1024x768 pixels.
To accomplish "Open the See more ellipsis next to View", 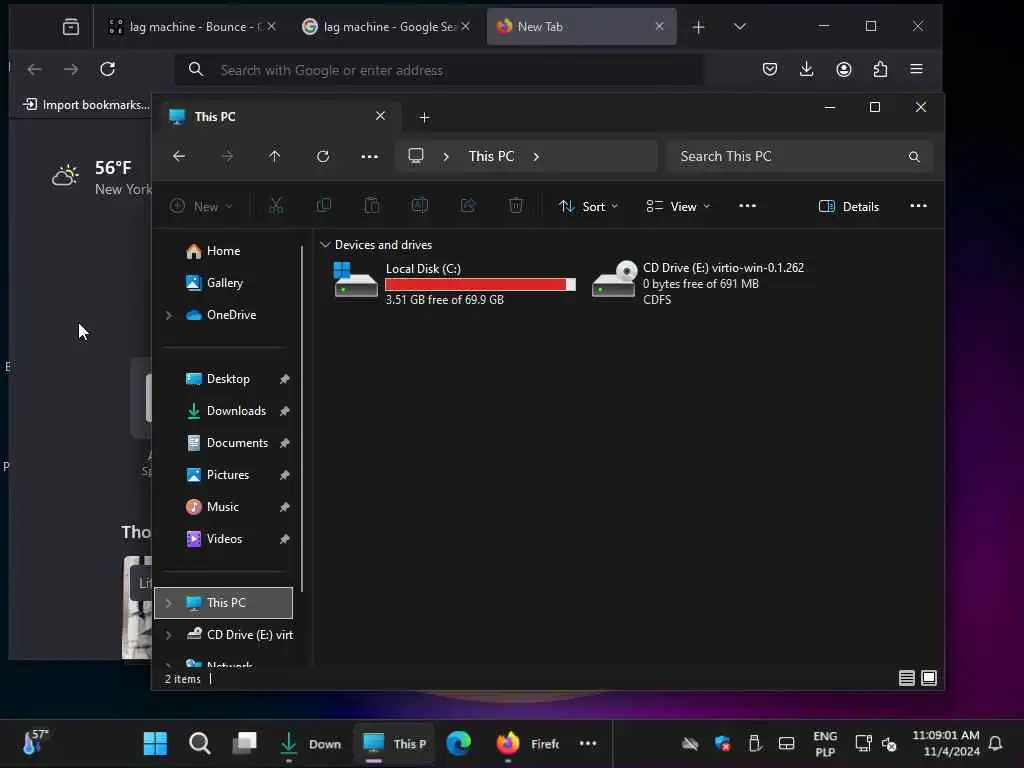I will 747,206.
